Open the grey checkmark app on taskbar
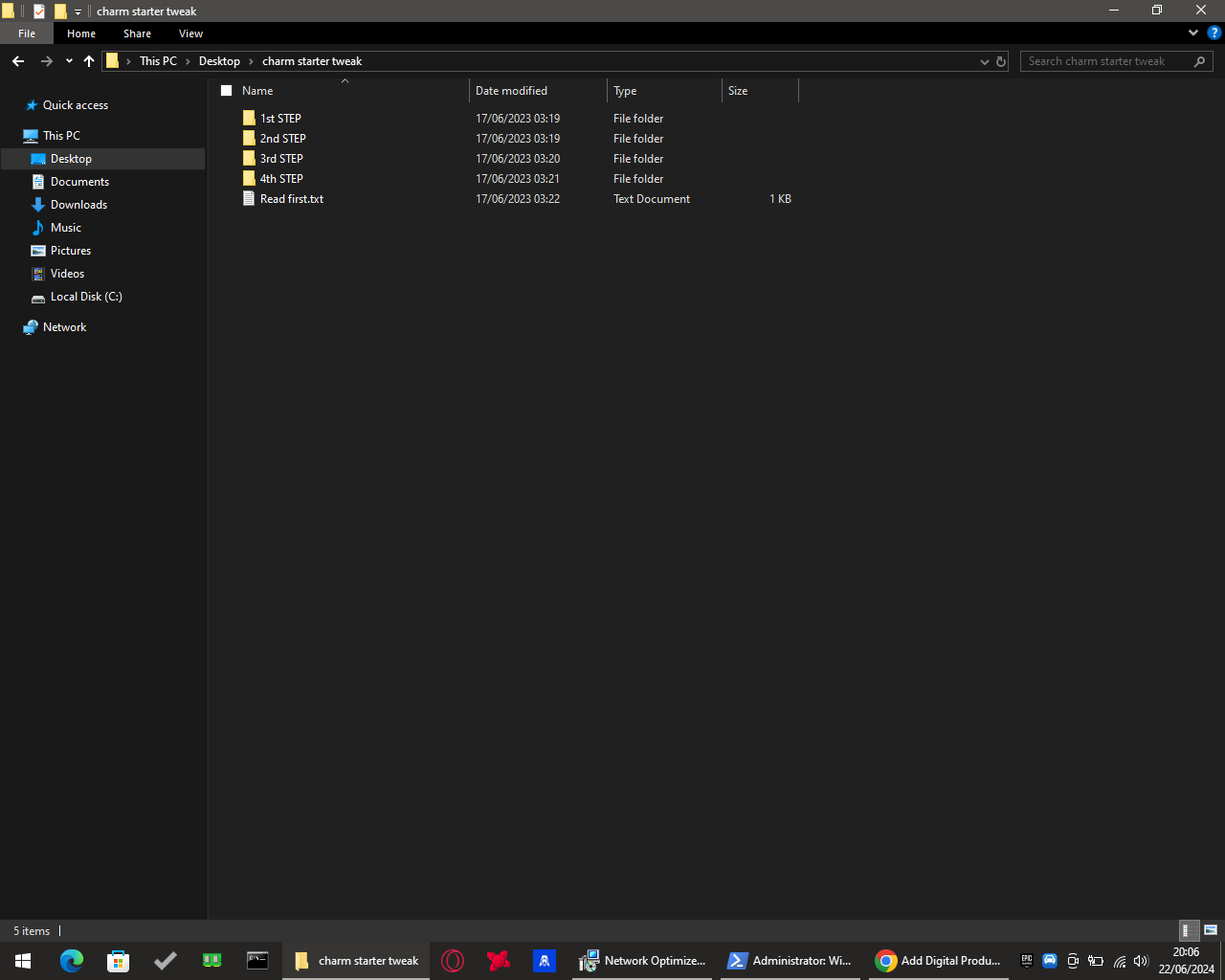This screenshot has width=1225, height=980. pos(165,961)
